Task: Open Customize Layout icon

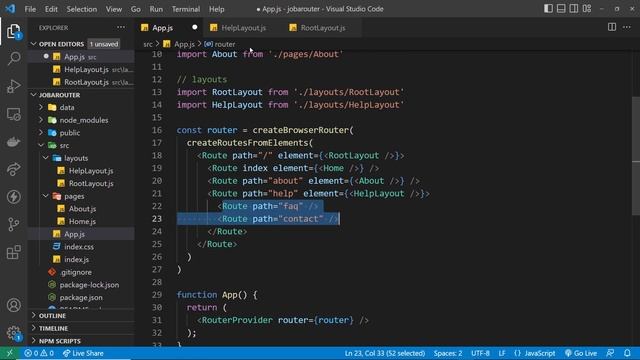Action: click(x=587, y=9)
